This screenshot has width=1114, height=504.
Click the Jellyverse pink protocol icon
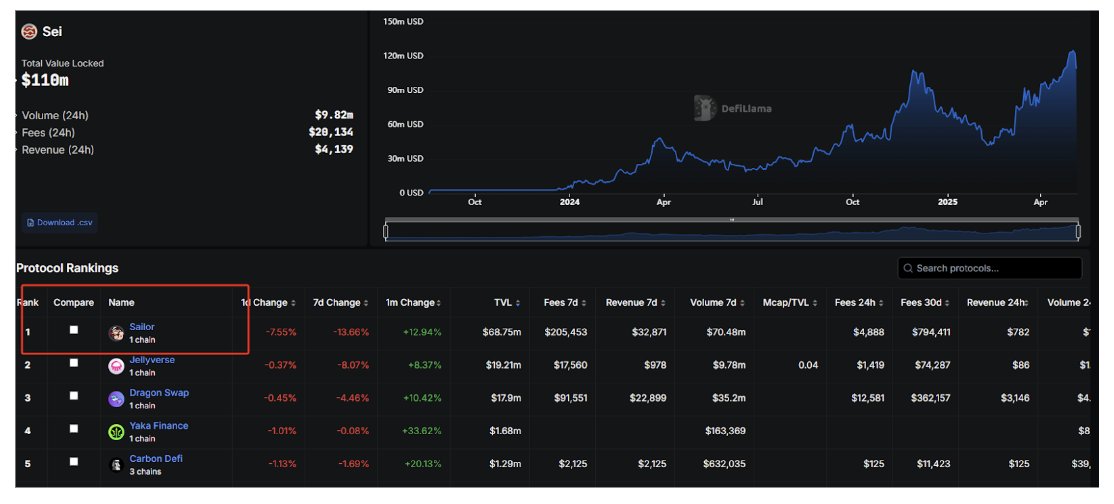[x=117, y=366]
